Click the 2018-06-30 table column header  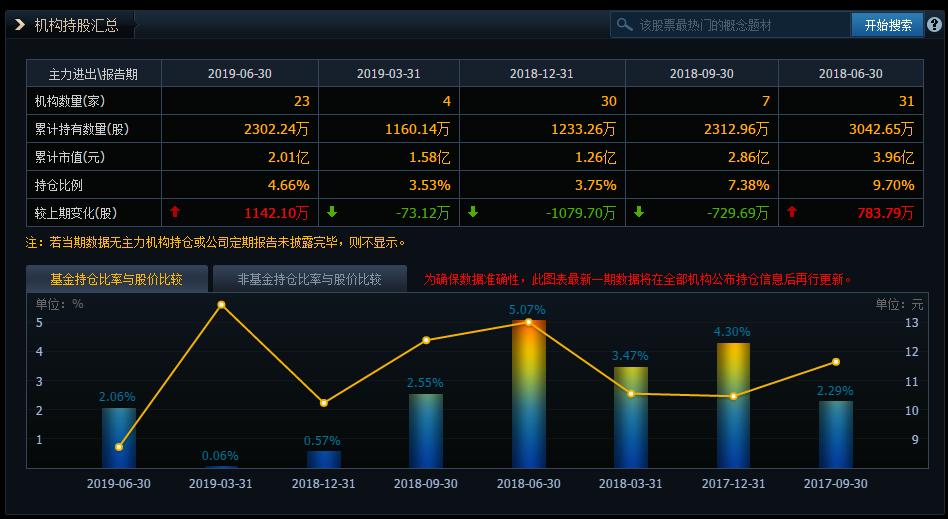coord(851,73)
